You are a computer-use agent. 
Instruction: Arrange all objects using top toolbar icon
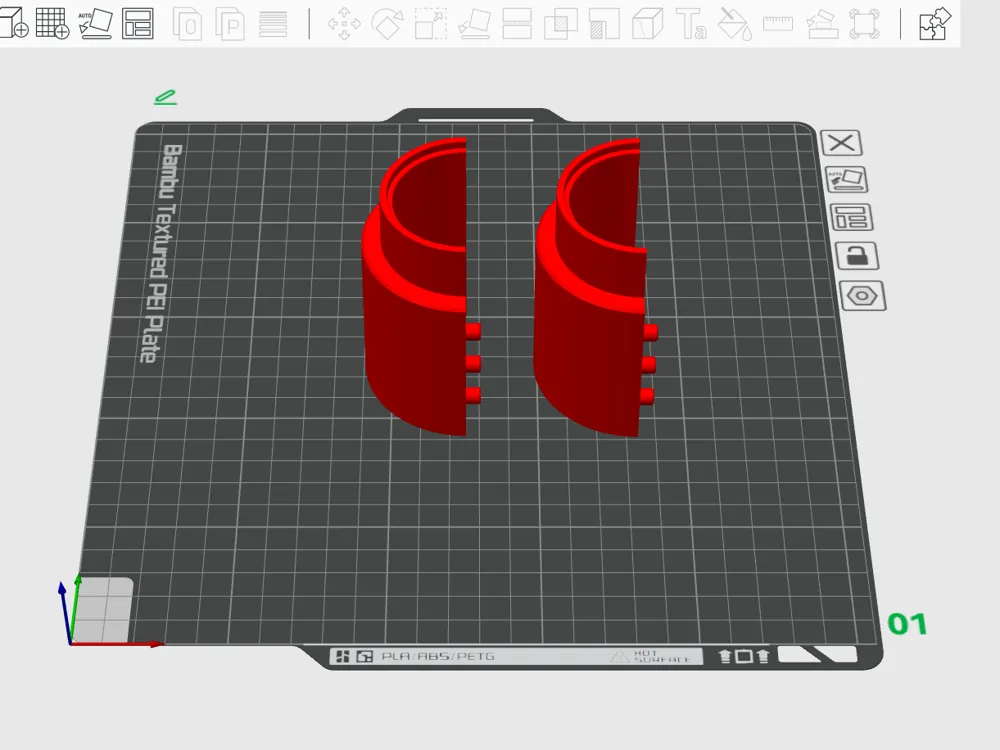(138, 24)
